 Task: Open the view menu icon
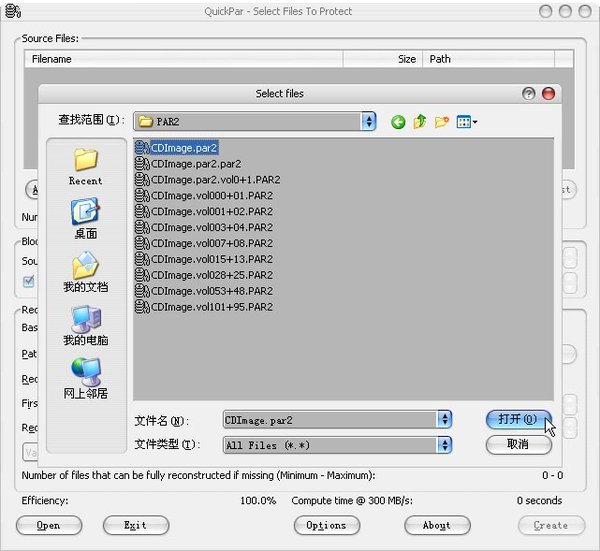466,122
